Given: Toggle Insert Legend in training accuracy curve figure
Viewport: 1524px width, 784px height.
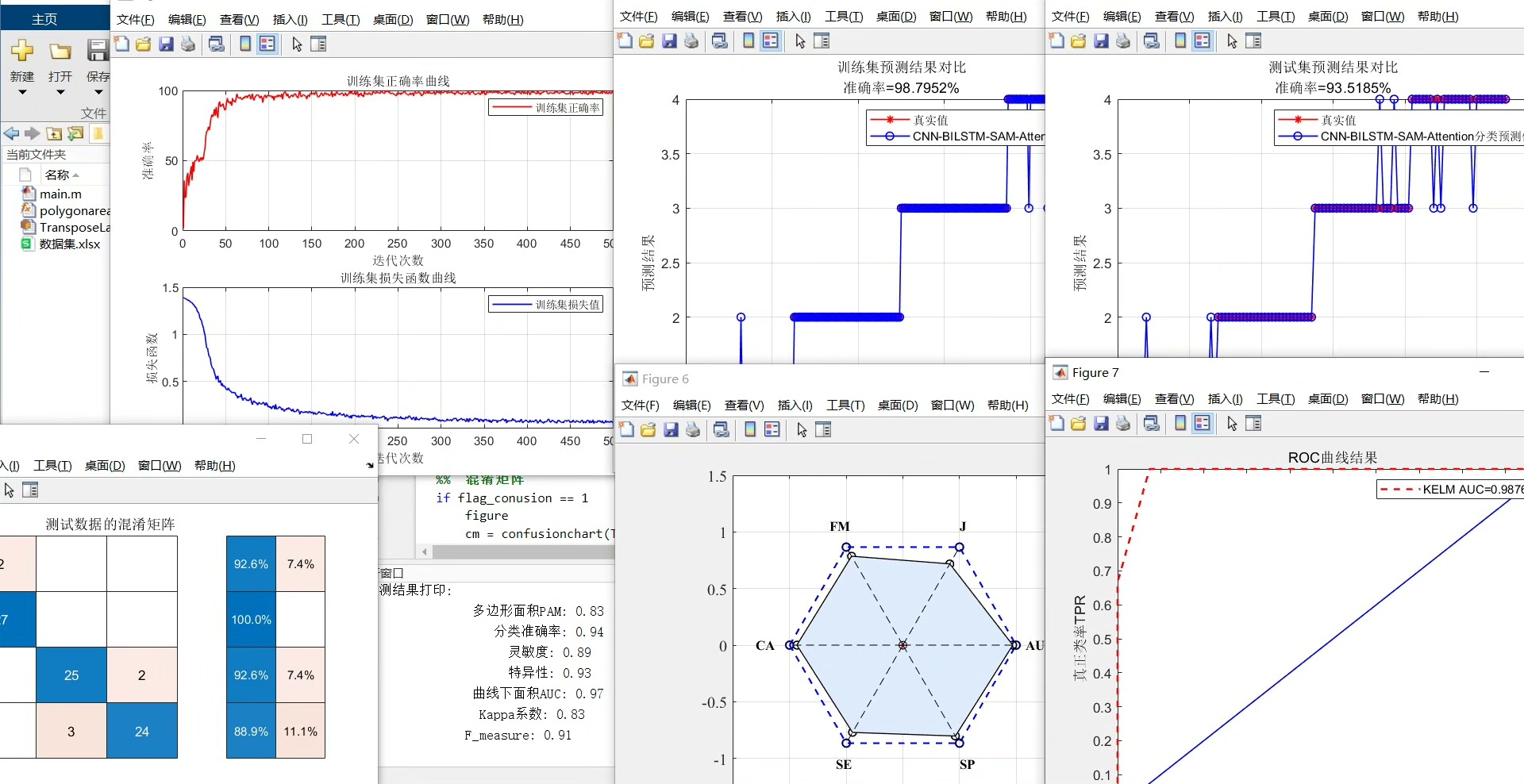Looking at the screenshot, I should click(267, 44).
